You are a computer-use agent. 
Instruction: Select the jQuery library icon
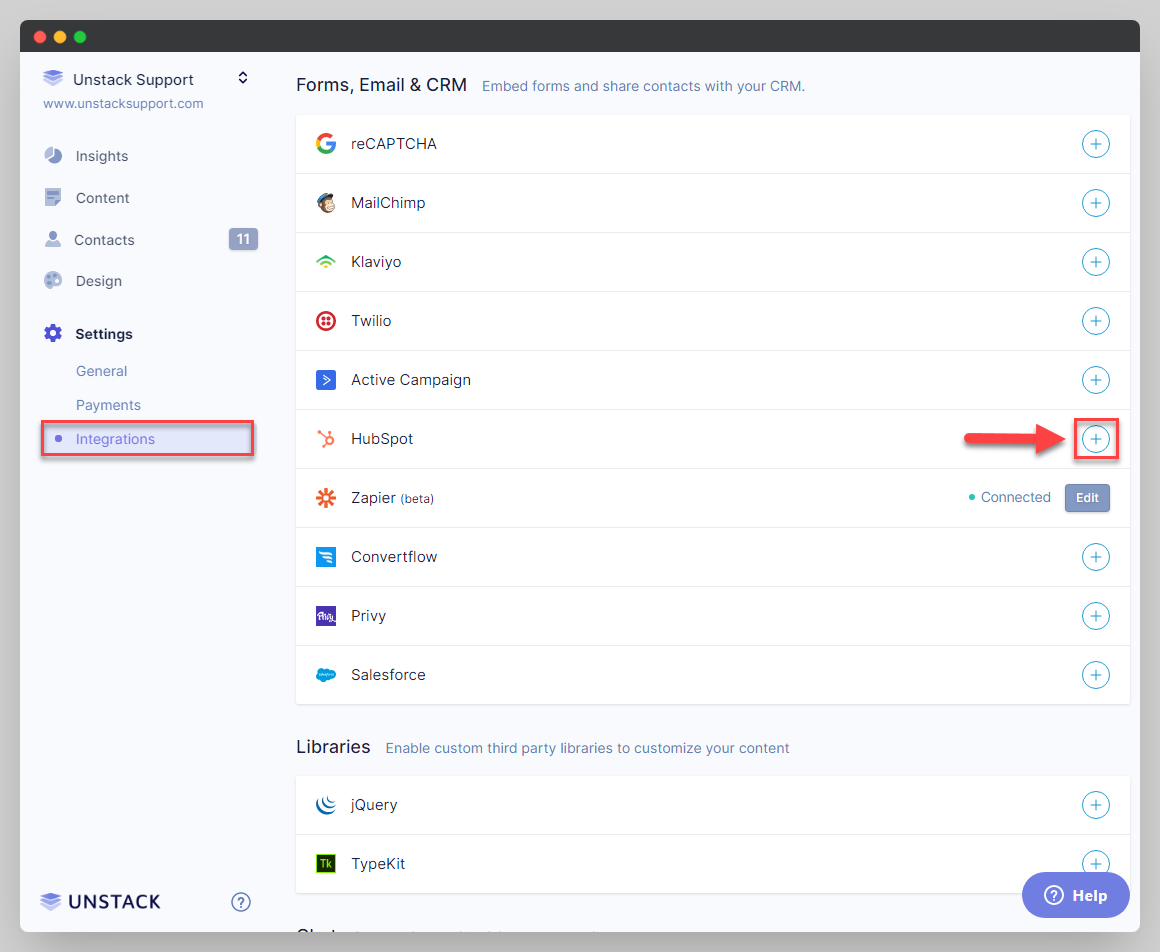[325, 804]
